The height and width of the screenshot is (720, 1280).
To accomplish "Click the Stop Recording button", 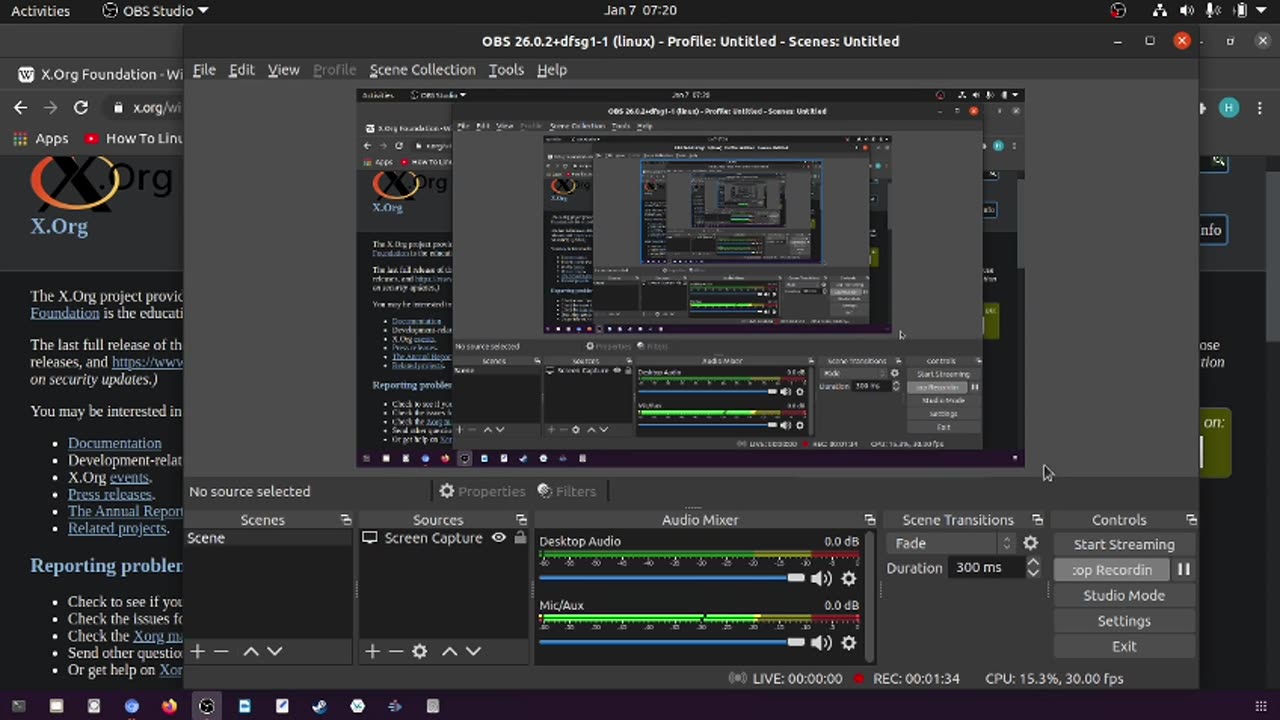I will coord(1112,570).
